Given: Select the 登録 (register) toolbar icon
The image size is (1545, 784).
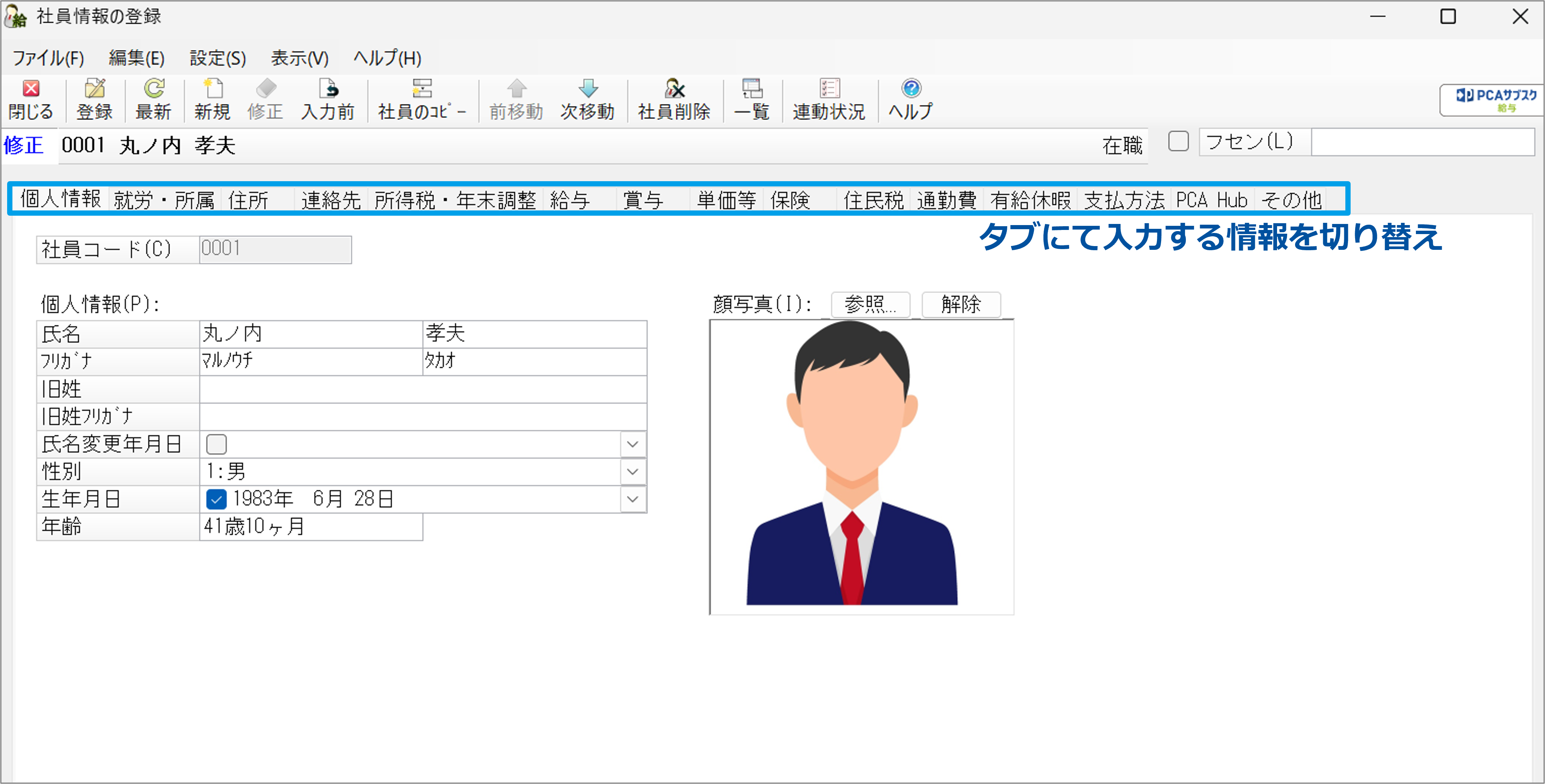Looking at the screenshot, I should (95, 99).
